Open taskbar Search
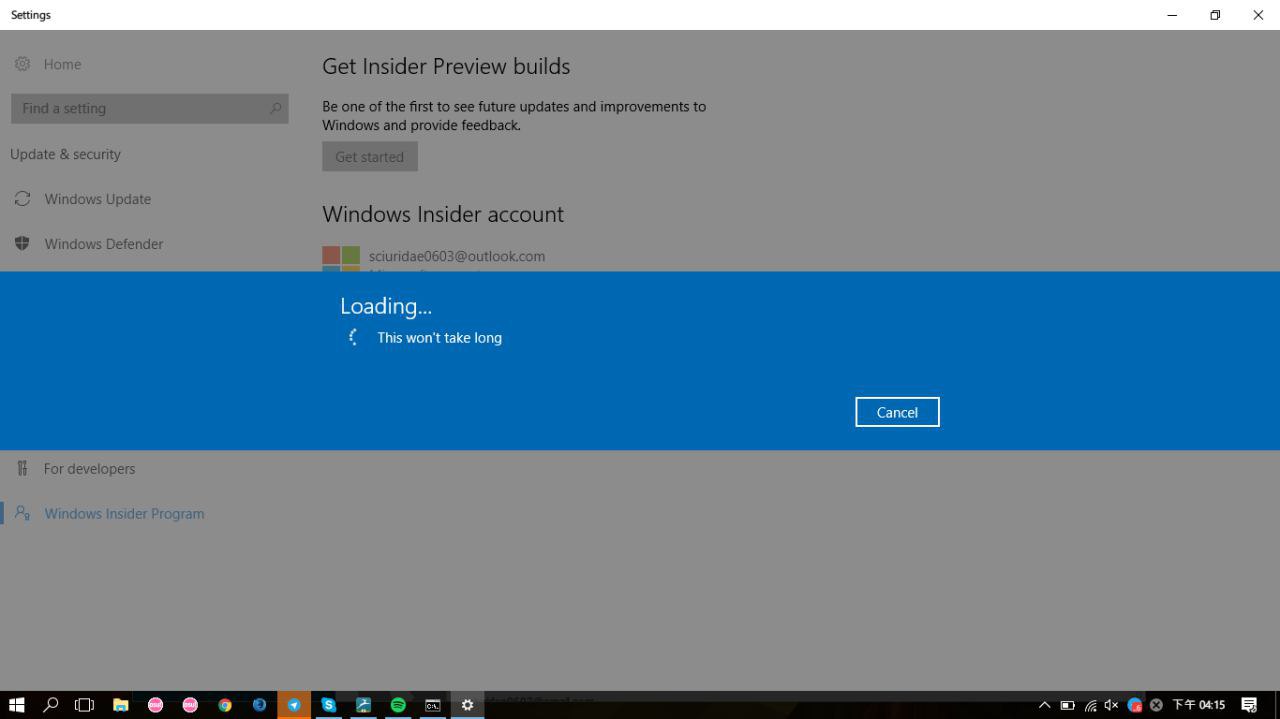The height and width of the screenshot is (719, 1280). pyautogui.click(x=50, y=705)
